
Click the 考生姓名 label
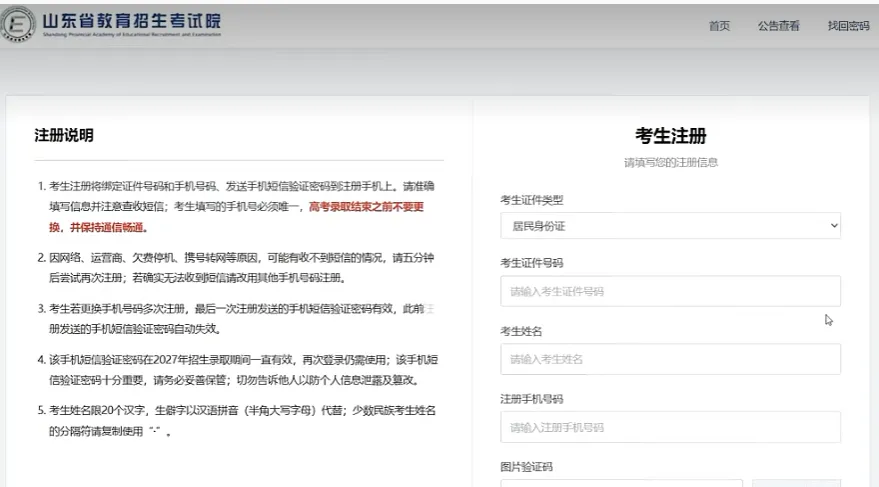[x=521, y=331]
